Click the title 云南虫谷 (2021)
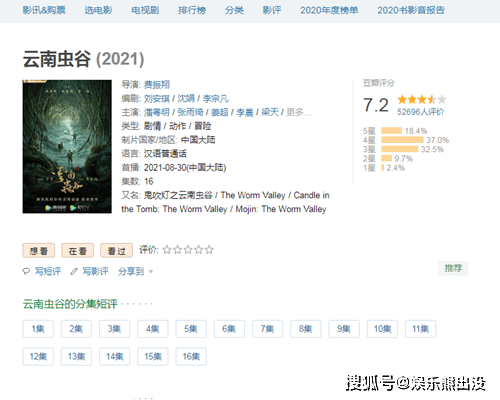Screen dimensions: 500x400 (83, 59)
